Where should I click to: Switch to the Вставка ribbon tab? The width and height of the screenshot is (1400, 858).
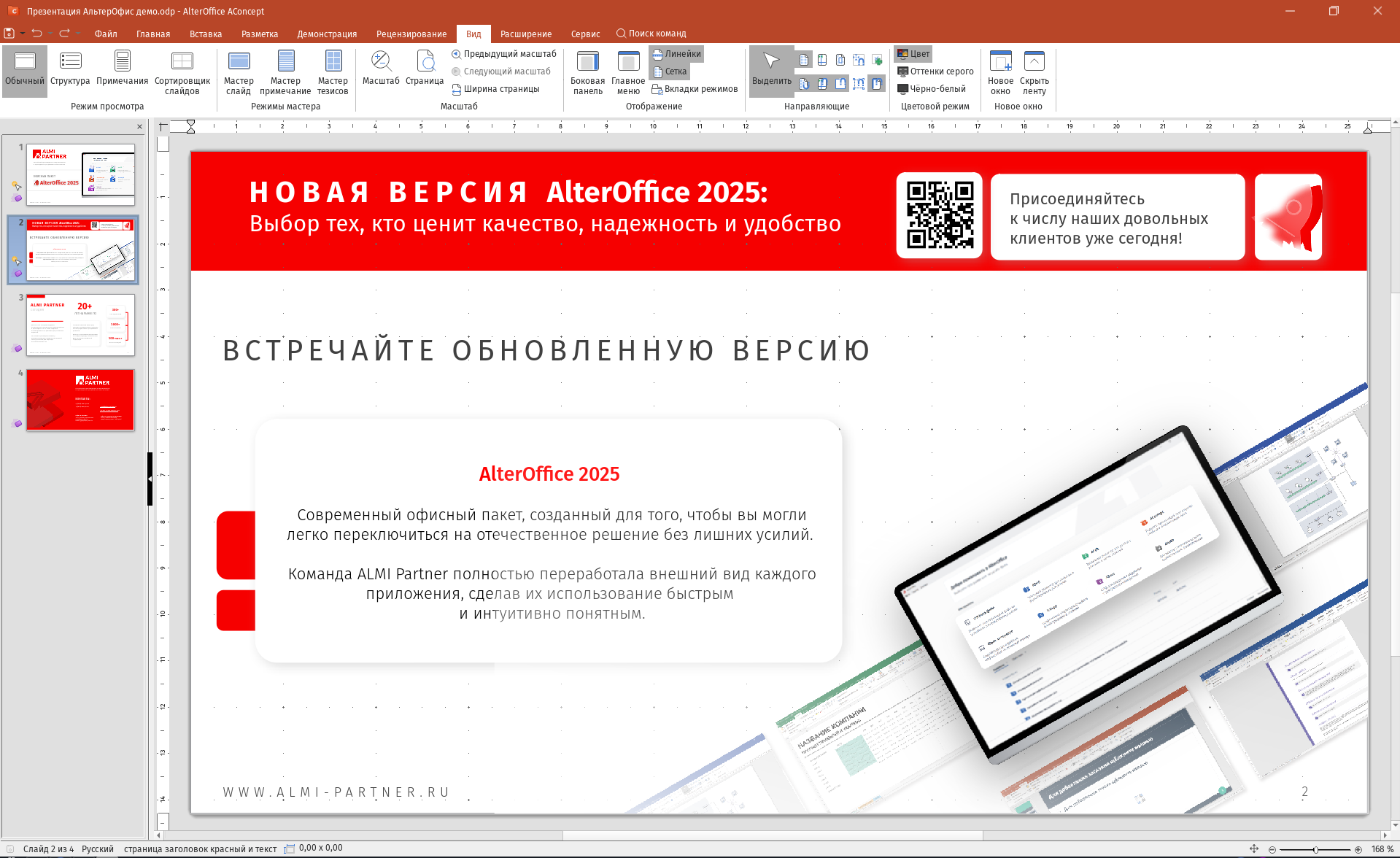(x=206, y=34)
